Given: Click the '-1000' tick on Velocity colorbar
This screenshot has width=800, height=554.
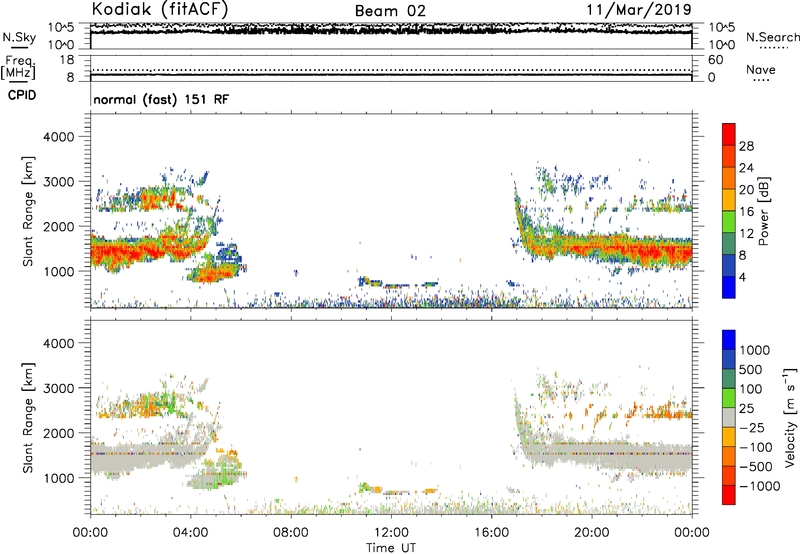Looking at the screenshot, I should (759, 486).
